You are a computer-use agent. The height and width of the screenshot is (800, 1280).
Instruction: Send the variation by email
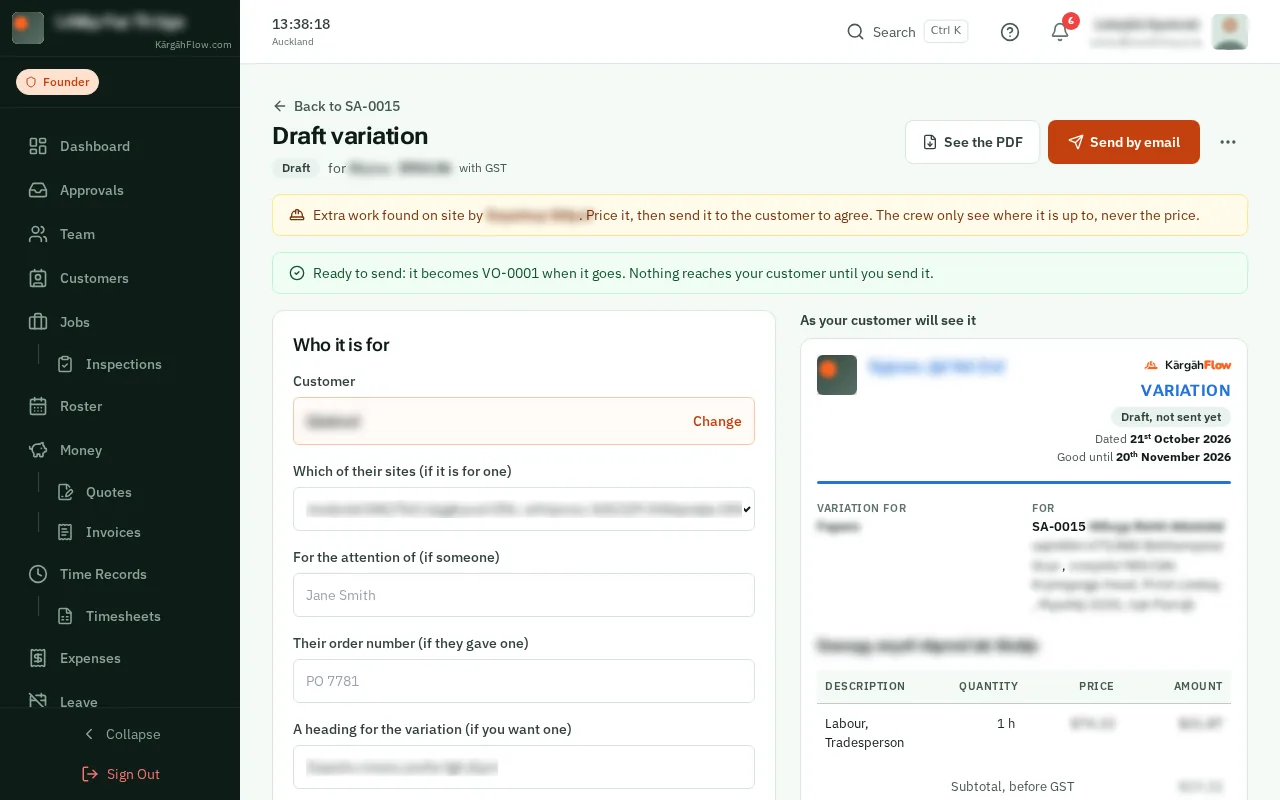(x=1124, y=142)
